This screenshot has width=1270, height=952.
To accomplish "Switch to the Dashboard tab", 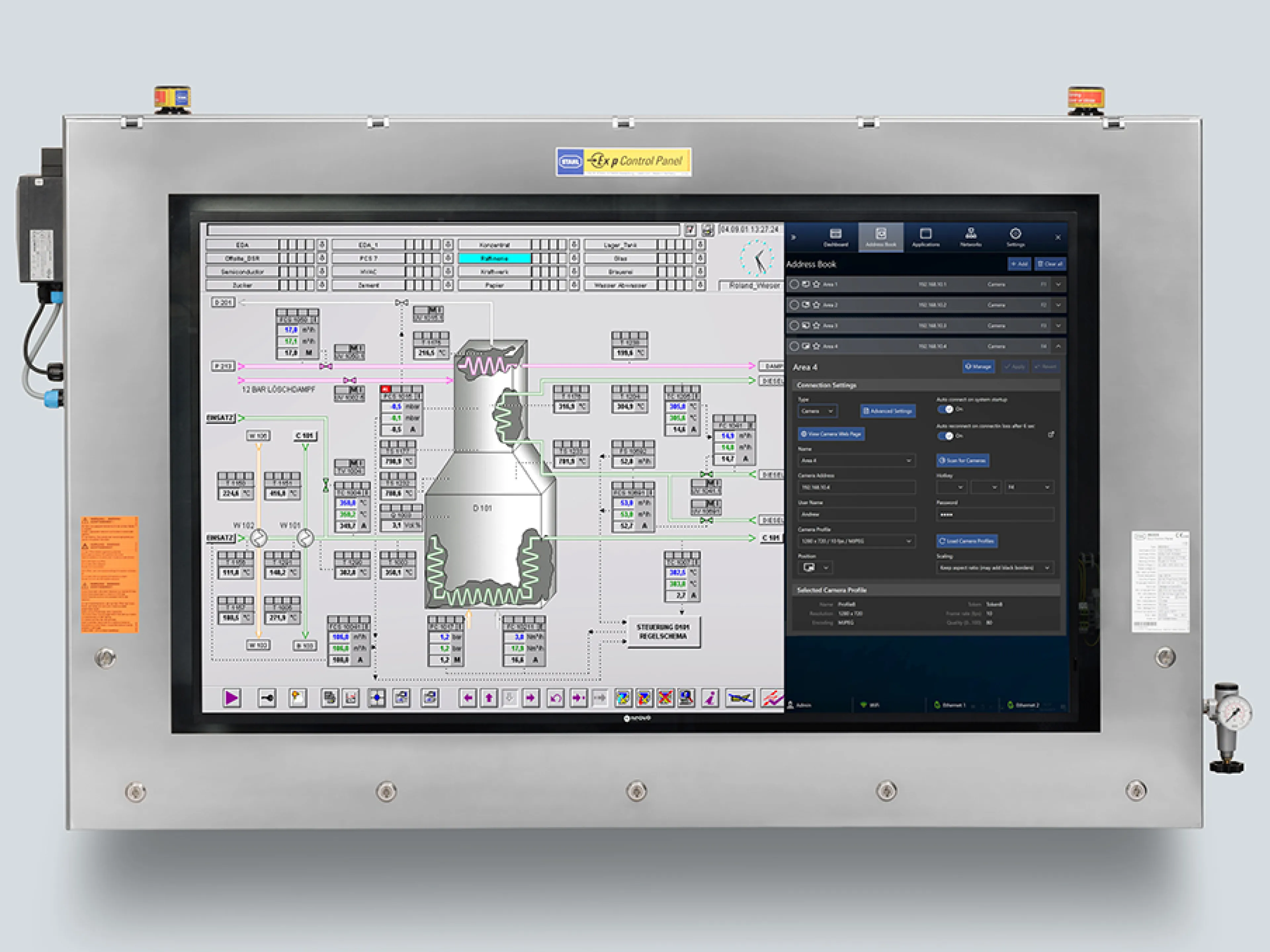I will [835, 237].
